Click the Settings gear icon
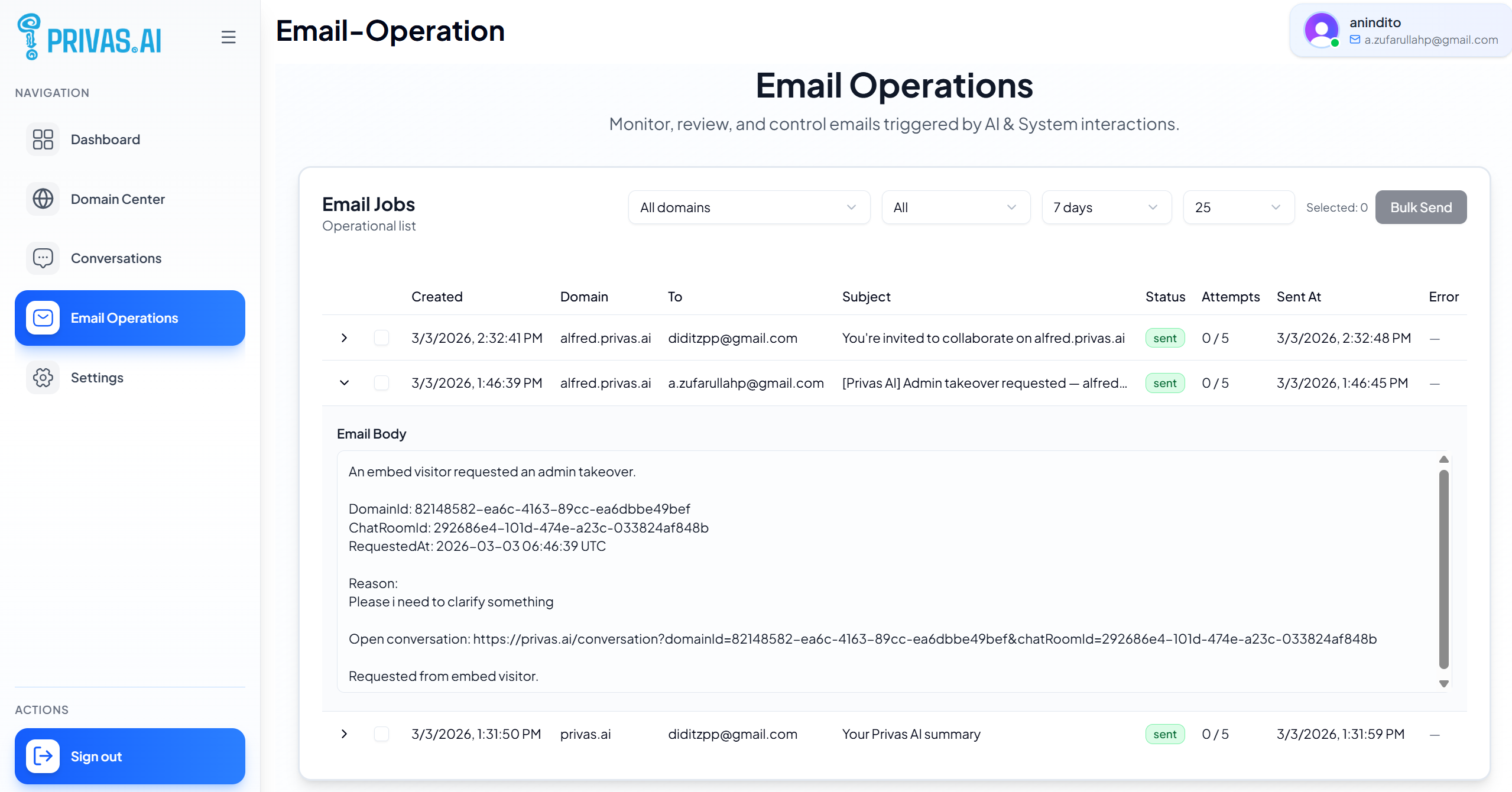This screenshot has height=792, width=1512. click(x=43, y=378)
